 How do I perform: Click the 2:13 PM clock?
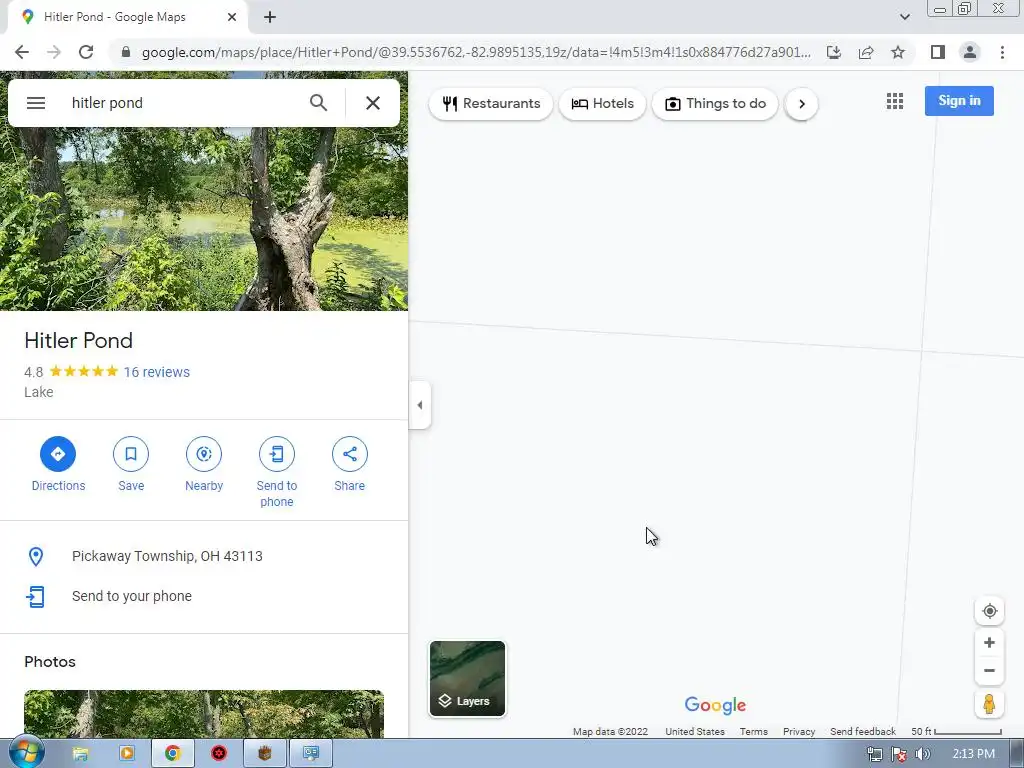coord(974,754)
